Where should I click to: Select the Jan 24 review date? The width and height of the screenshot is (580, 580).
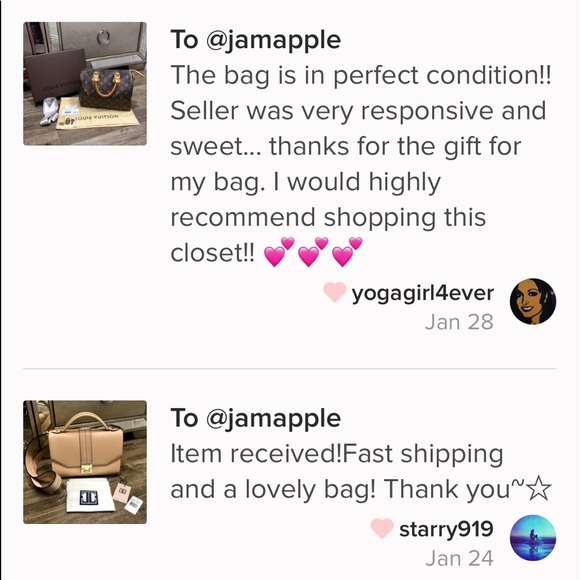click(x=459, y=558)
